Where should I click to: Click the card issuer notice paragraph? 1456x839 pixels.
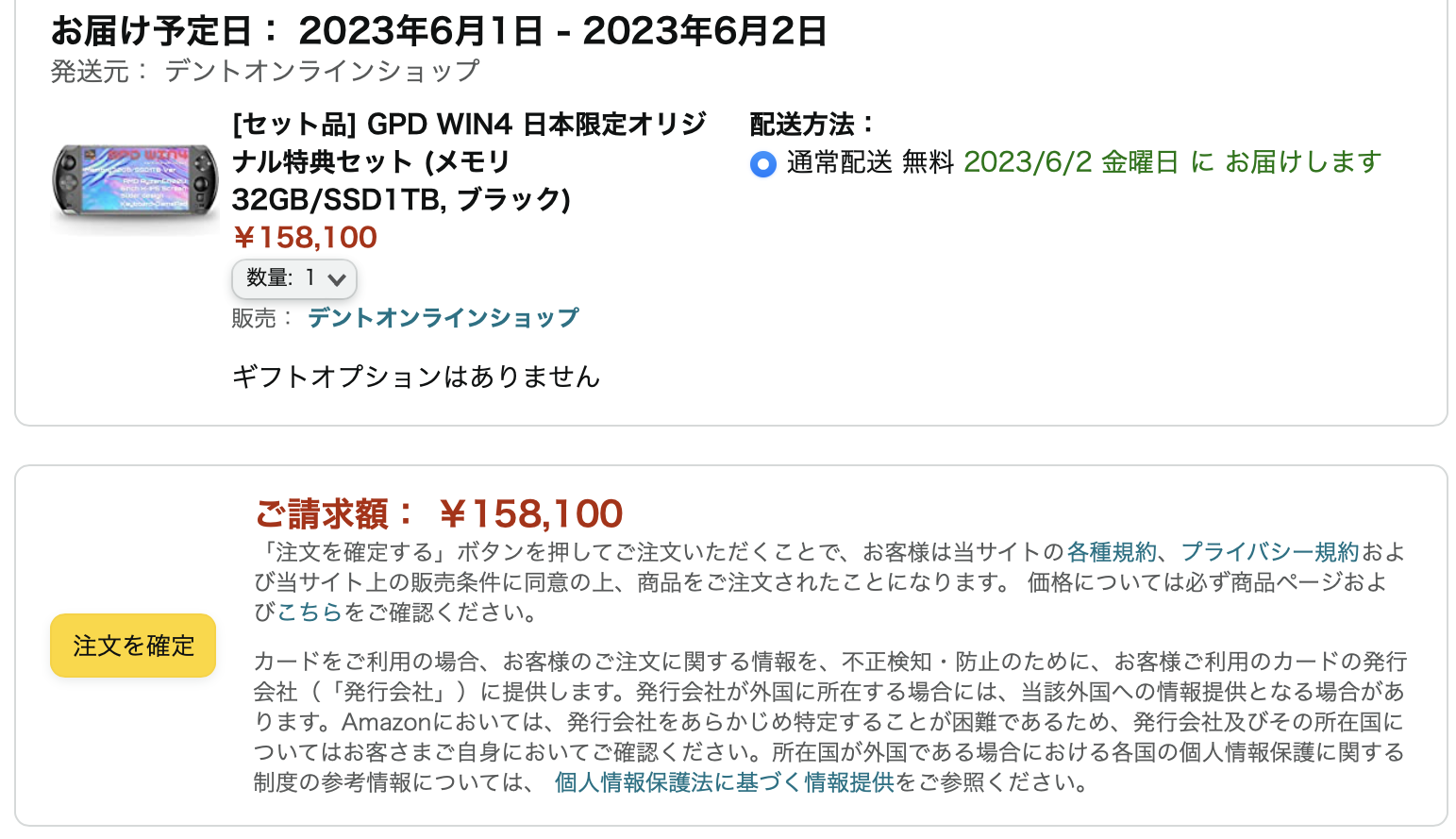[x=828, y=721]
